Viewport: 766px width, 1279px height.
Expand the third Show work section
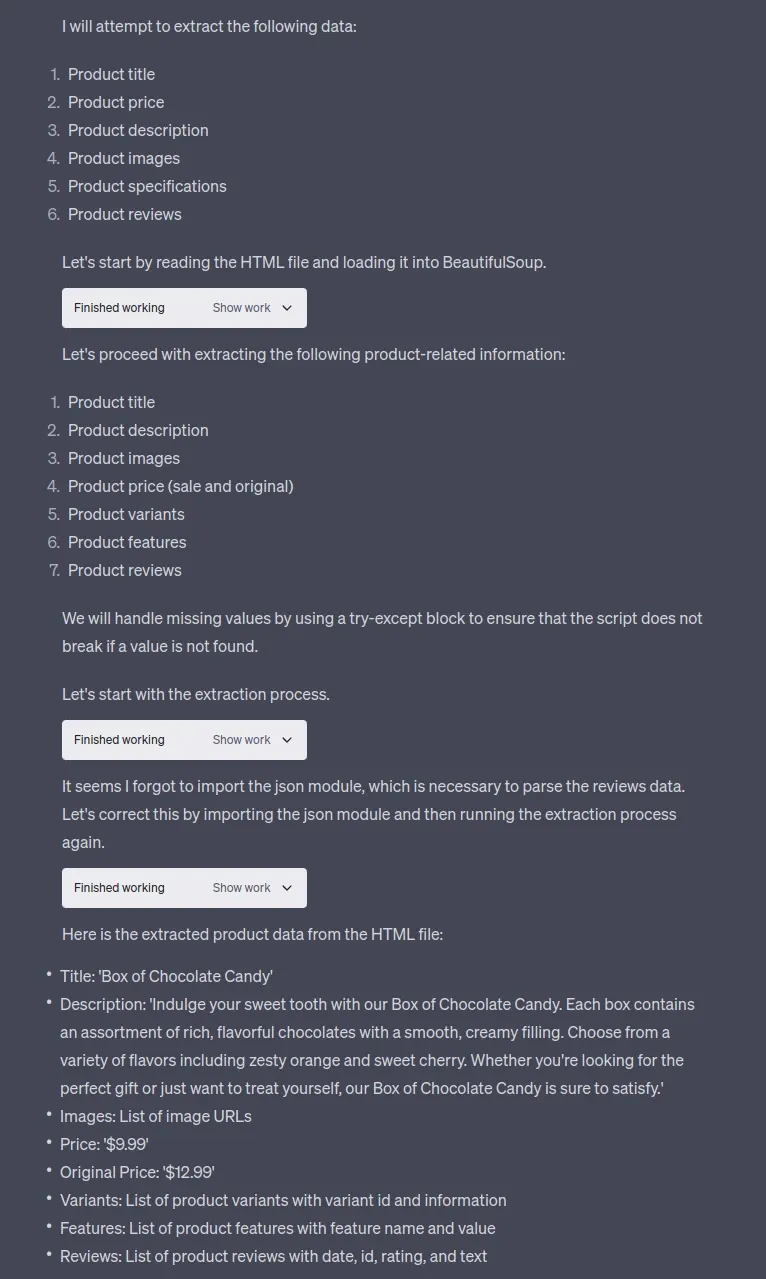(x=241, y=888)
